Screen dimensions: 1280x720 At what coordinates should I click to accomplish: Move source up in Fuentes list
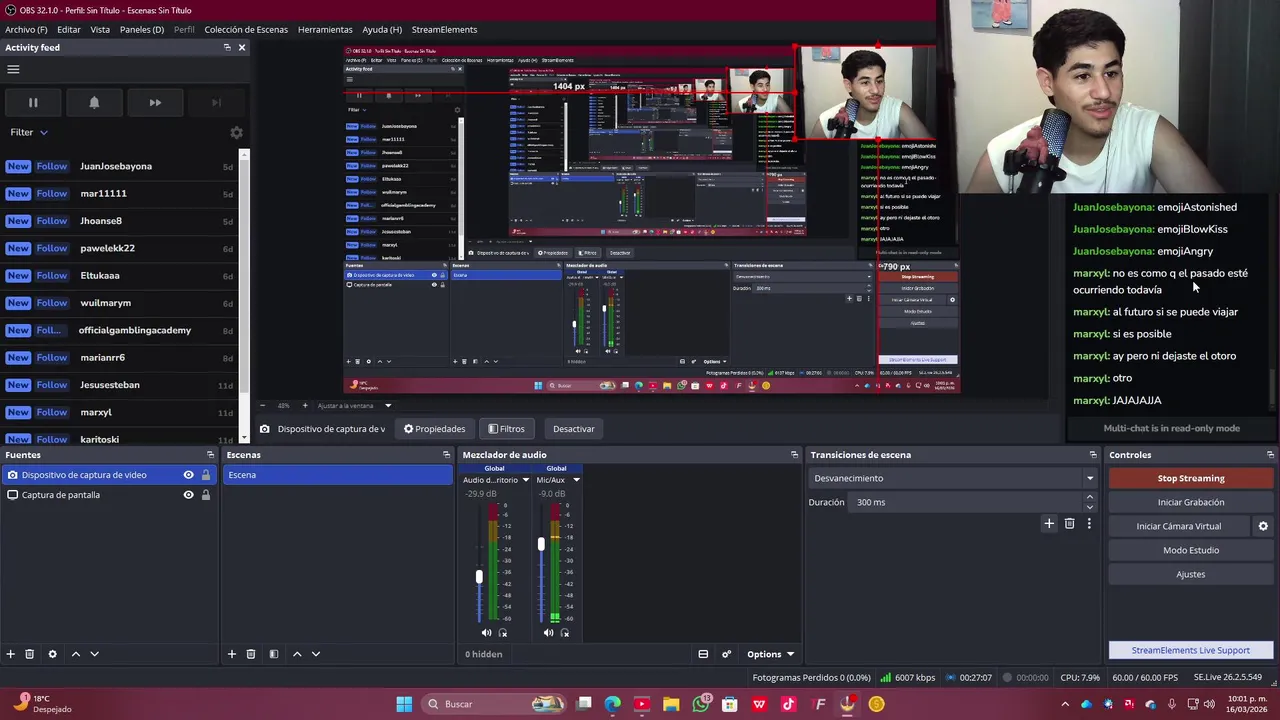[75, 654]
